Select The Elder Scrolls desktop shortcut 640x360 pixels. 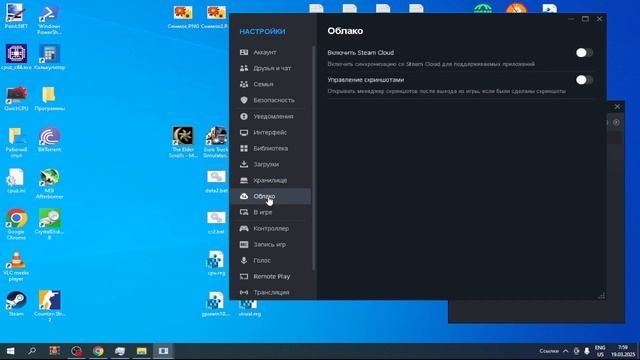183,142
